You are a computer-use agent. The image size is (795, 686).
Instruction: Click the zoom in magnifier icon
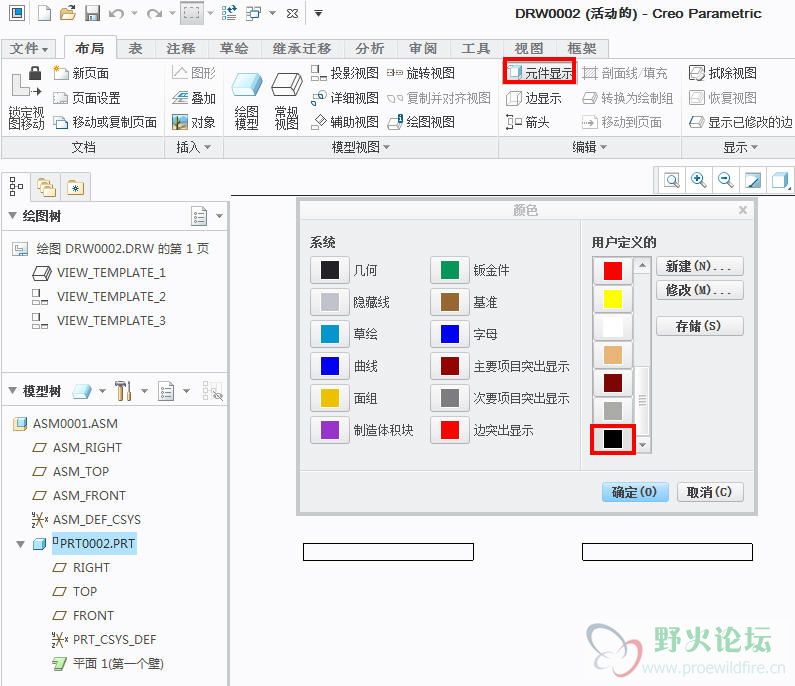[x=699, y=180]
